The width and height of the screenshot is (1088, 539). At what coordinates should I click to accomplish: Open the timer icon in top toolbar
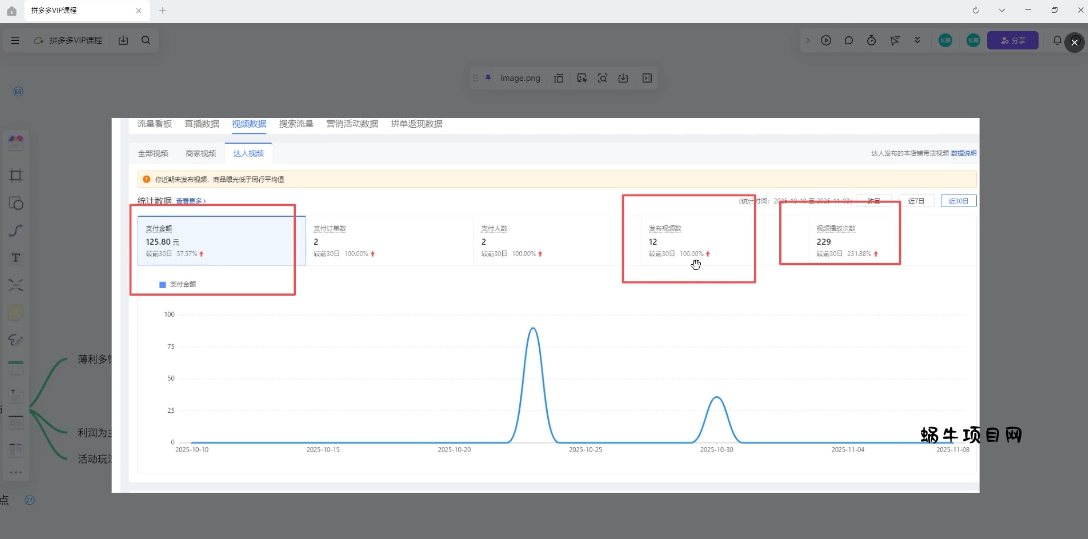(x=872, y=41)
